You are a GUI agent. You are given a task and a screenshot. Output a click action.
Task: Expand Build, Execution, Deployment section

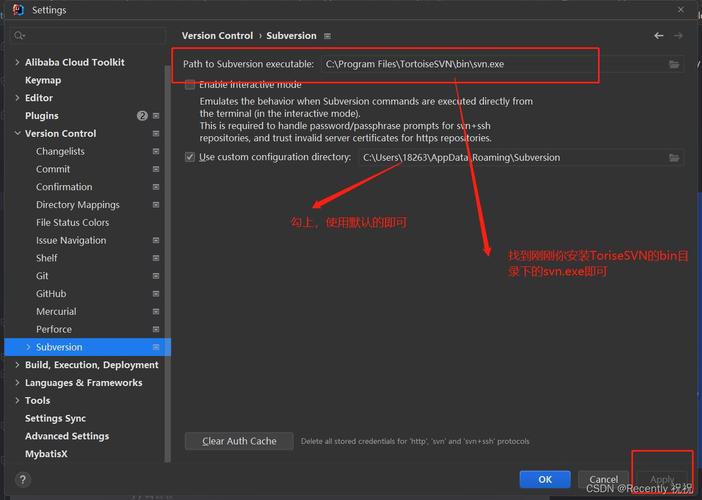16,366
